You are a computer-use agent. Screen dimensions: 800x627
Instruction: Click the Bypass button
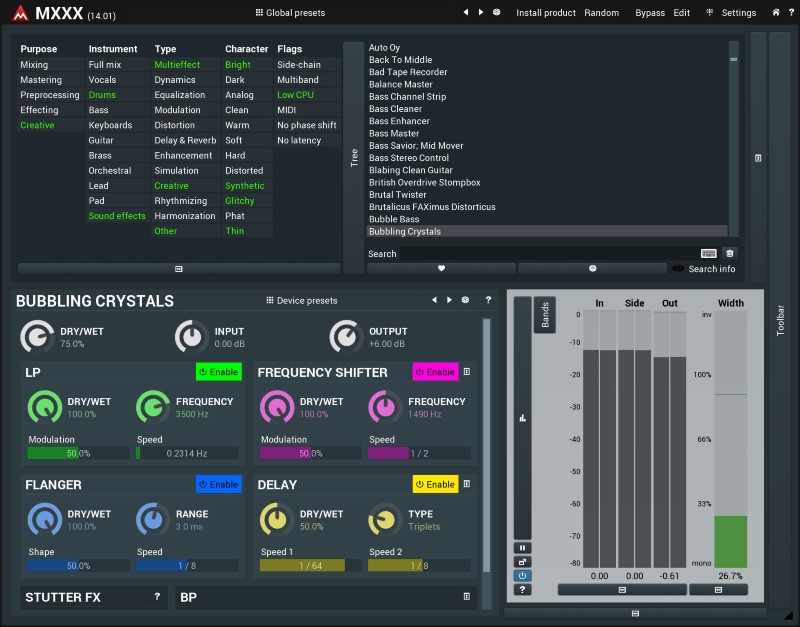pyautogui.click(x=649, y=13)
